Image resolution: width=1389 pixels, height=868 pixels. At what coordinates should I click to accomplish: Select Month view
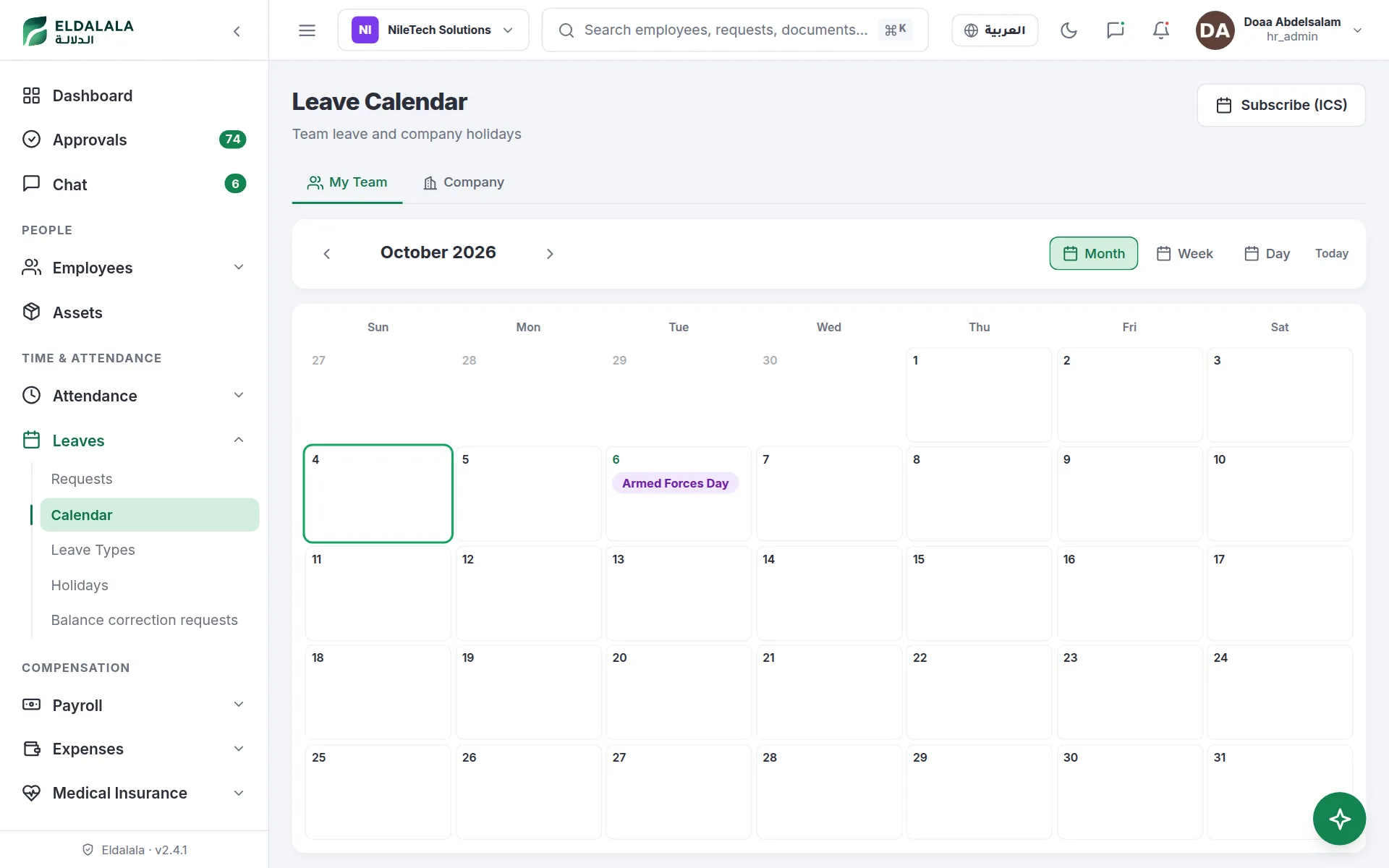(1093, 254)
